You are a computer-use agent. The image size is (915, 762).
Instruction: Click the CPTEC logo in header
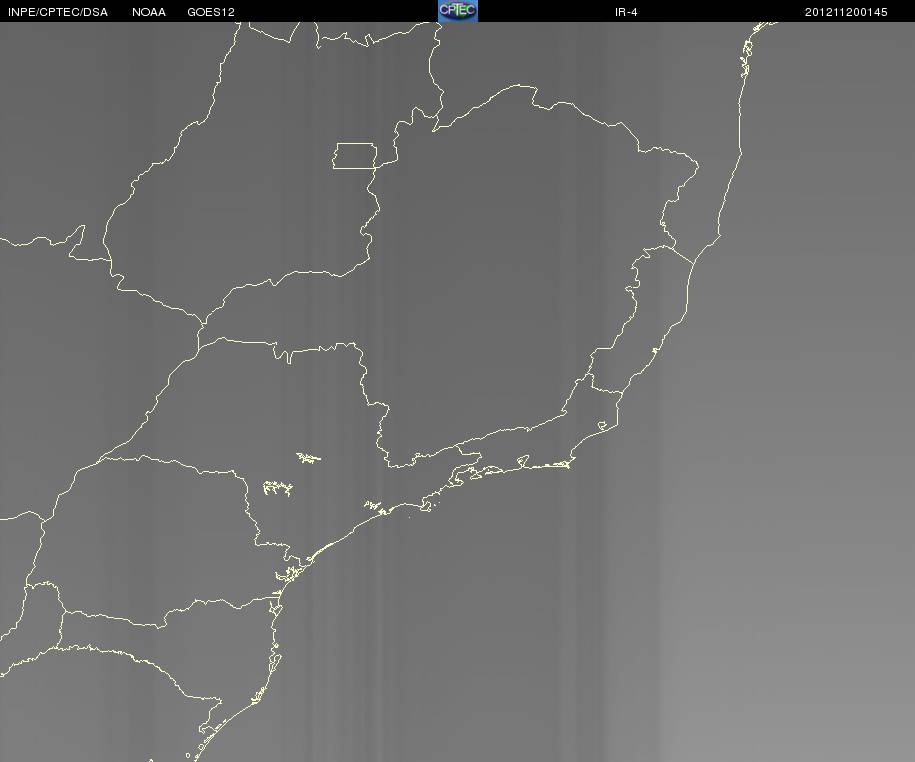point(458,11)
